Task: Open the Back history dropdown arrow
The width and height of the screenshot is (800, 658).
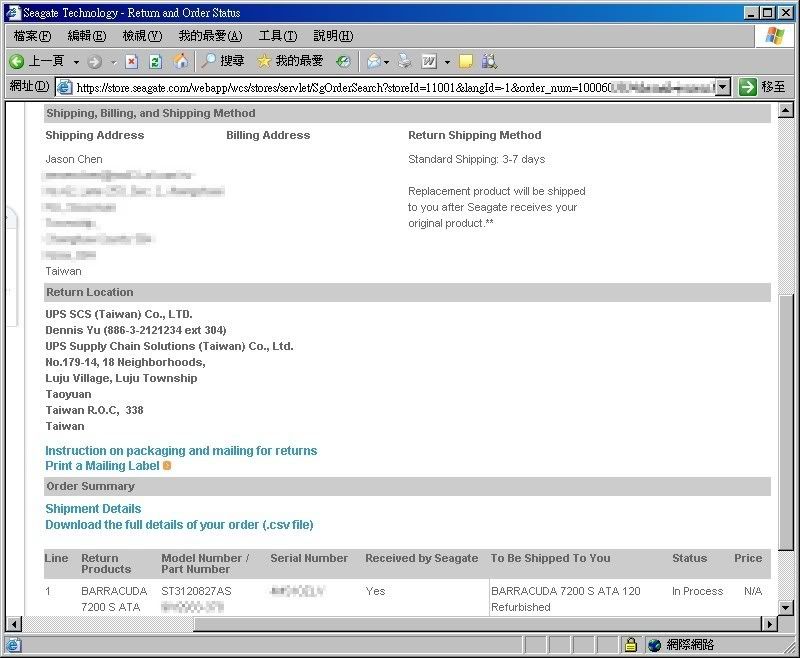Action: 77,62
